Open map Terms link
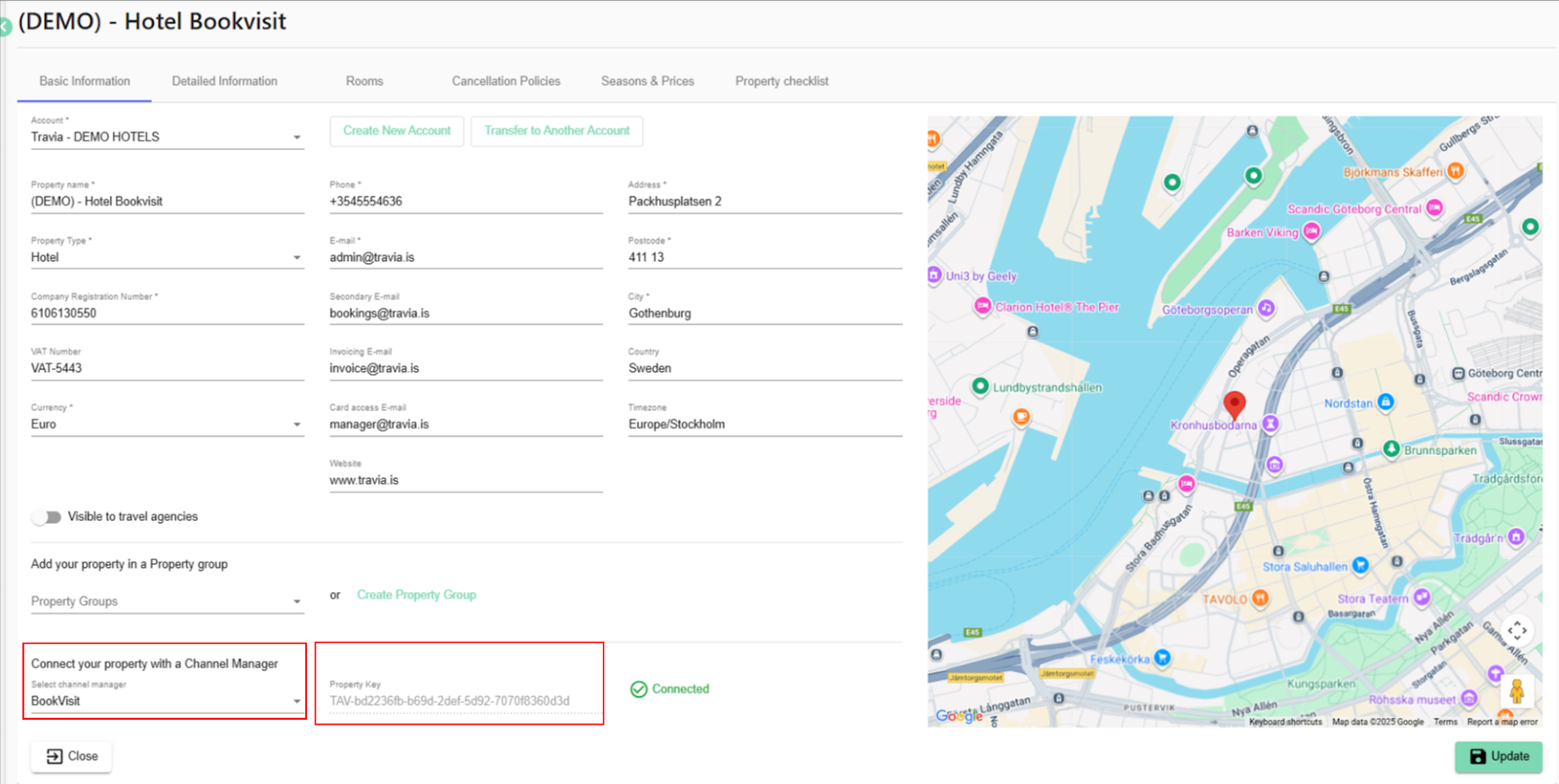 tap(1446, 722)
